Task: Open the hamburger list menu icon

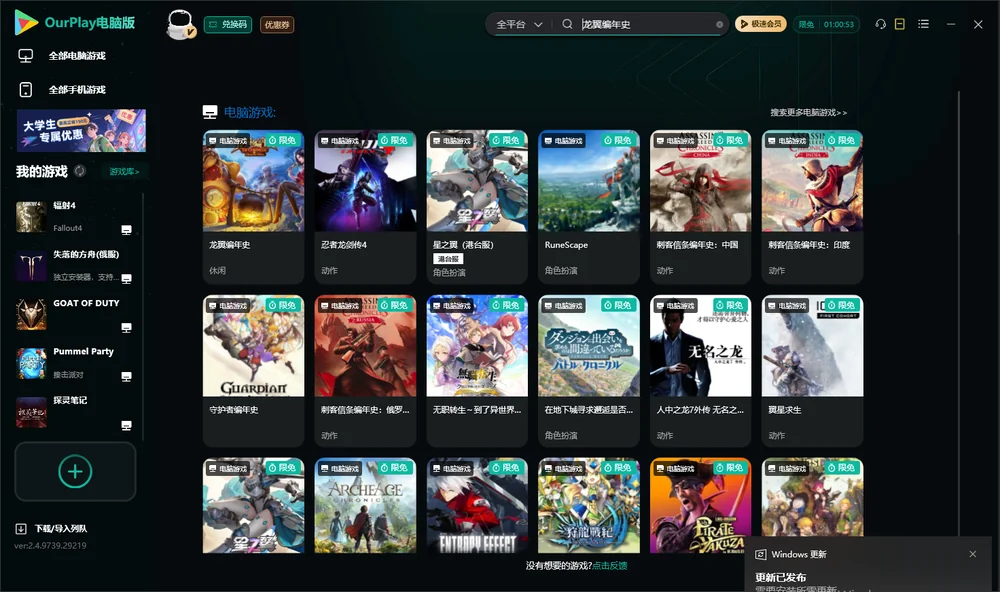Action: (923, 24)
